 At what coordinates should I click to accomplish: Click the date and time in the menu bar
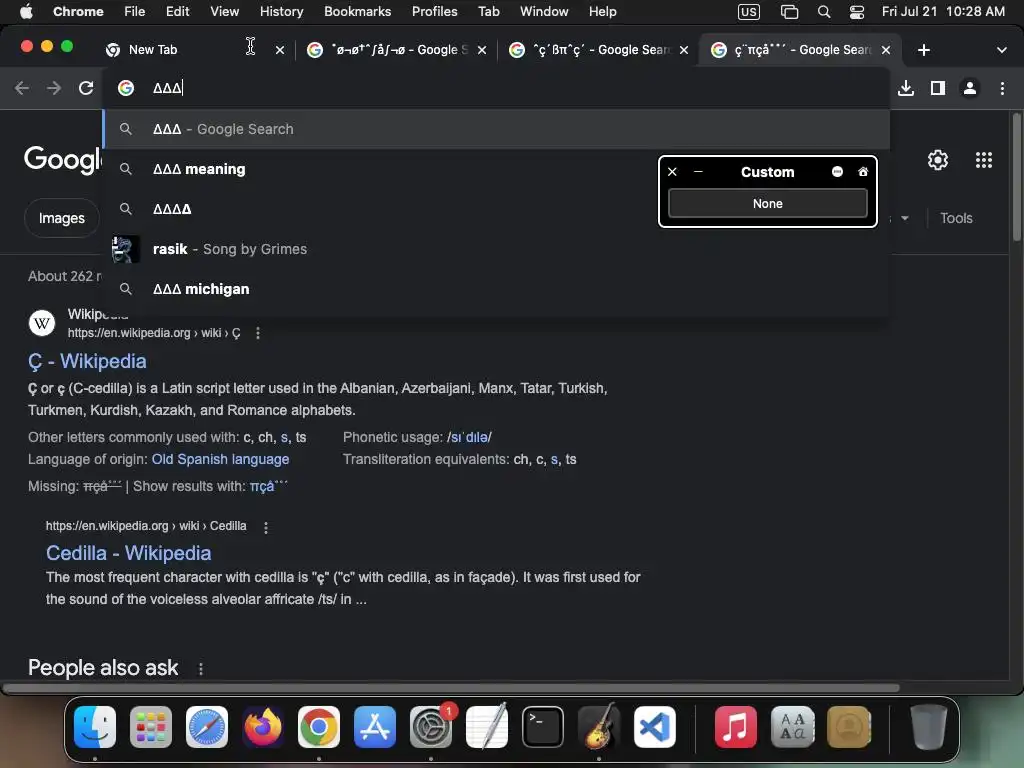click(943, 12)
